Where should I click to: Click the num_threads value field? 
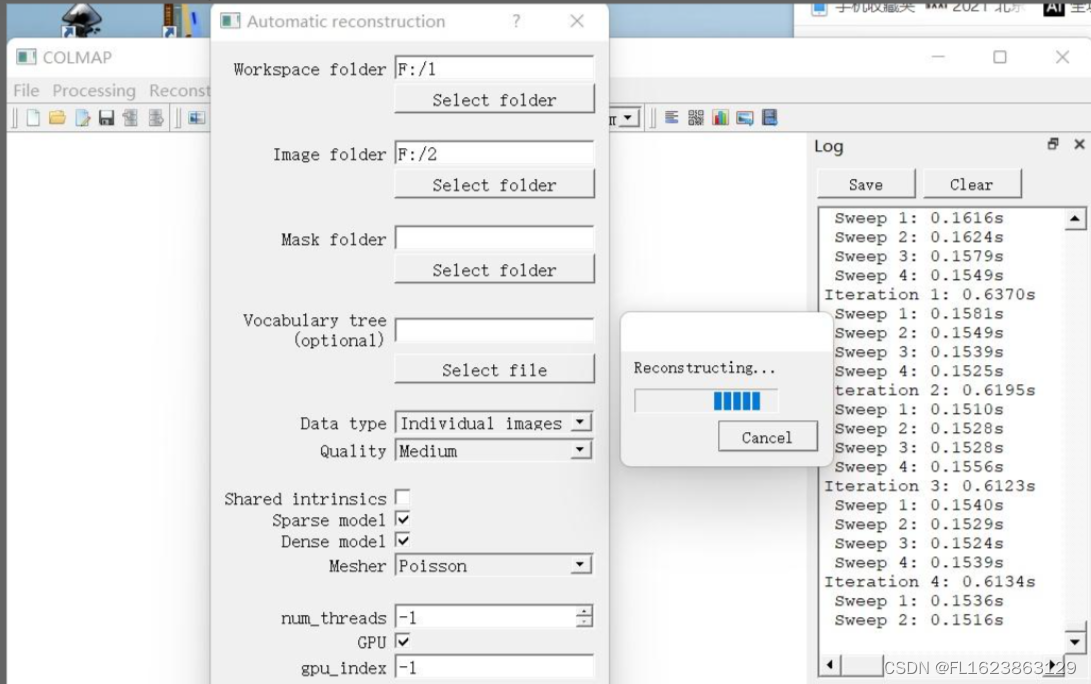tap(485, 617)
